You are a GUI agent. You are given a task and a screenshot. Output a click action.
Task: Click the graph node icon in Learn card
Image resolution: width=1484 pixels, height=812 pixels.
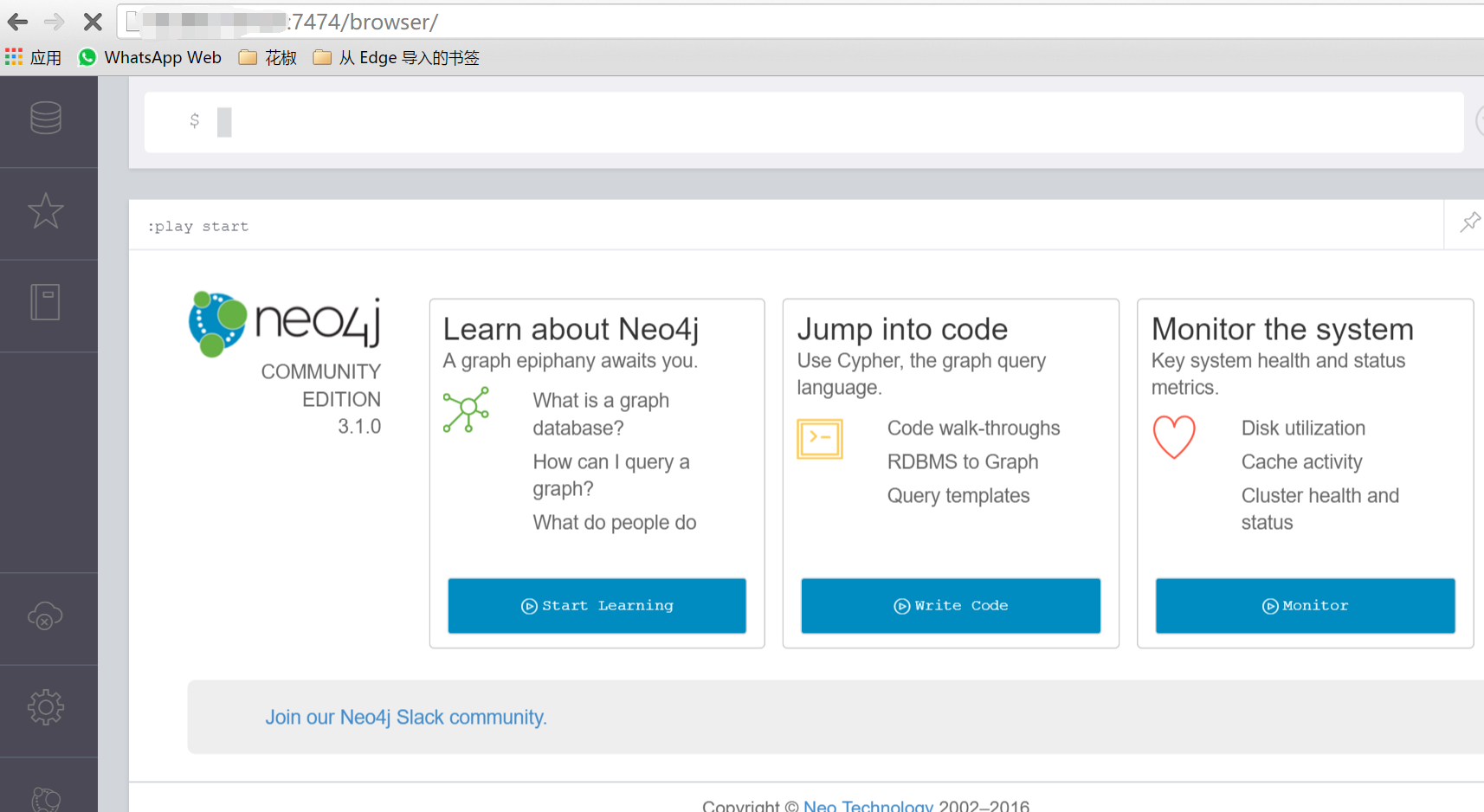[x=466, y=409]
